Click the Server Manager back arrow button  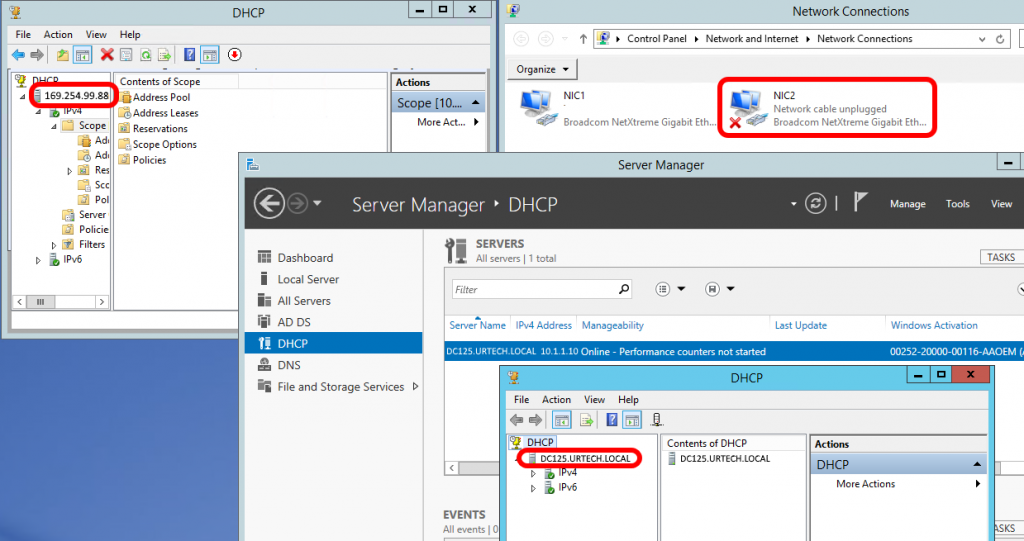tap(269, 204)
